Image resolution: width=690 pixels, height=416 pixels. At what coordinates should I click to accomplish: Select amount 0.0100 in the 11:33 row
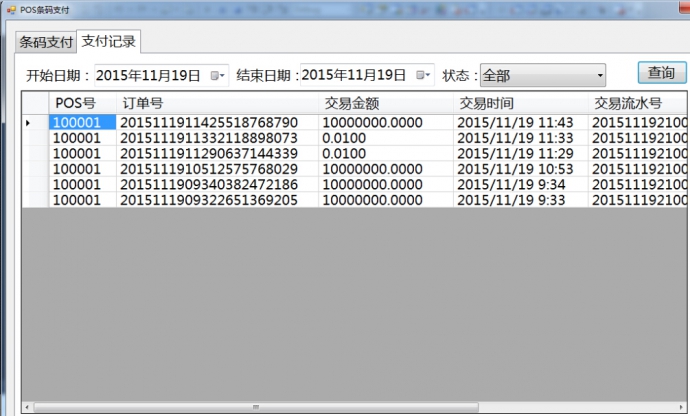[344, 138]
